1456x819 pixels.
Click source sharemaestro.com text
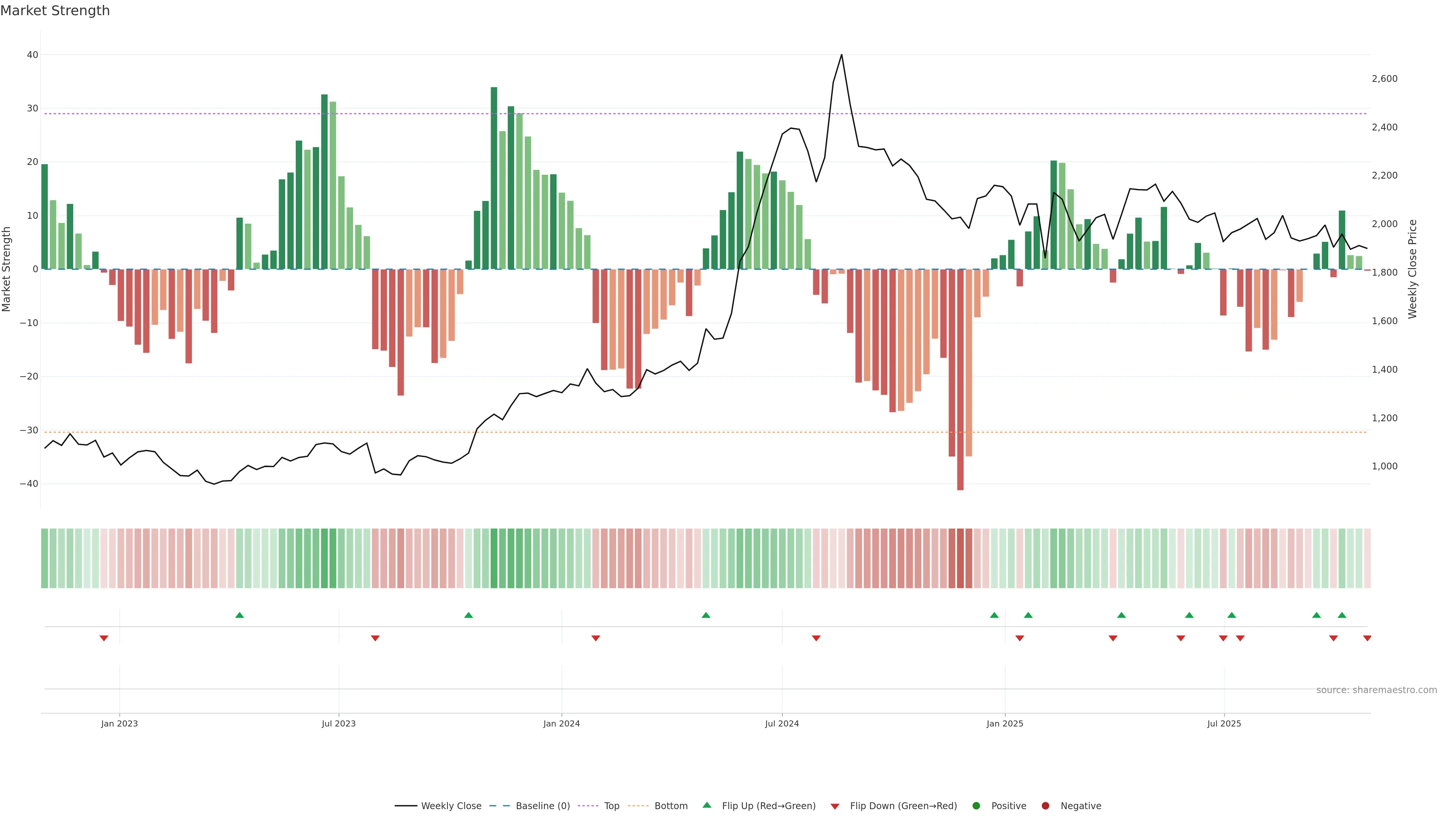pos(1376,690)
